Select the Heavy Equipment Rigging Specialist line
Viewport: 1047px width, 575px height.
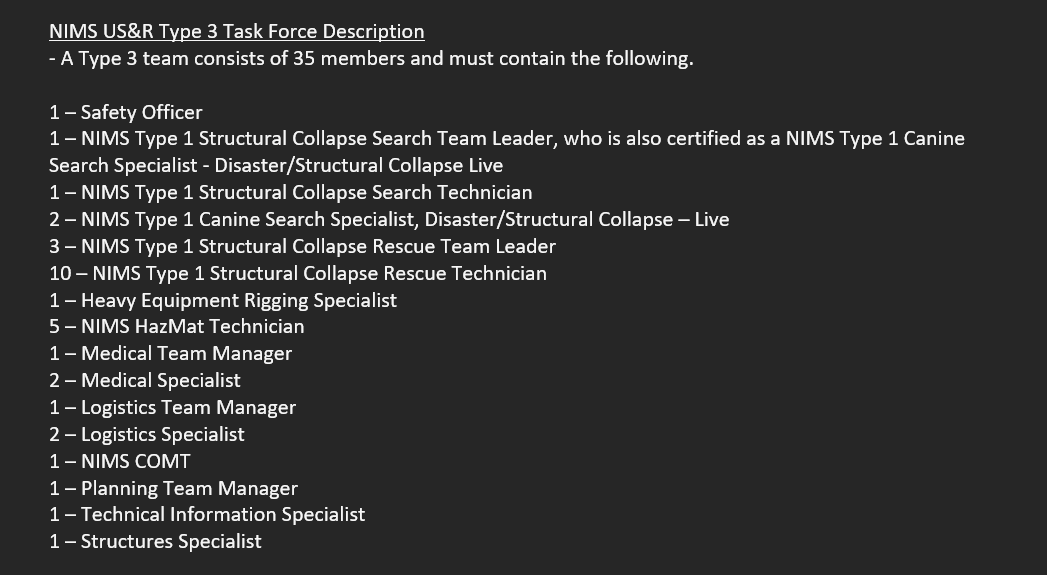pos(223,300)
